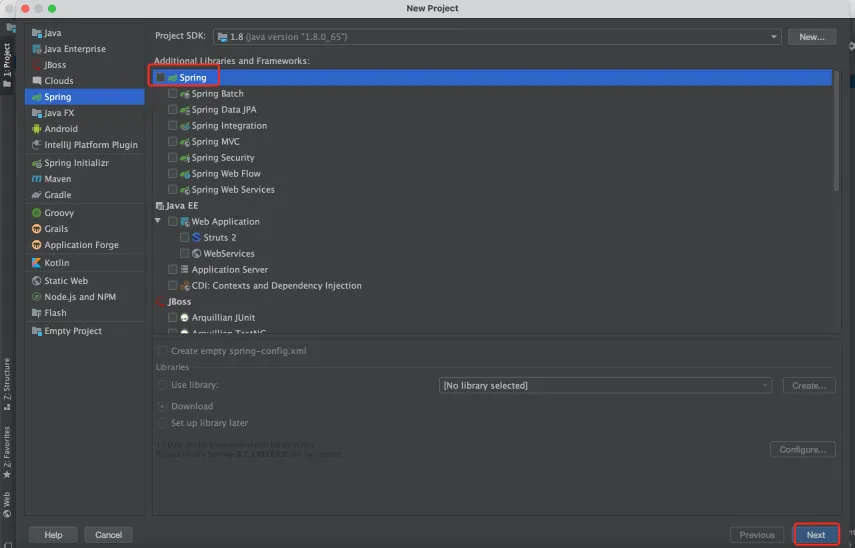Click the Spring MVC leaf icon
Image resolution: width=855 pixels, height=548 pixels.
pyautogui.click(x=184, y=142)
